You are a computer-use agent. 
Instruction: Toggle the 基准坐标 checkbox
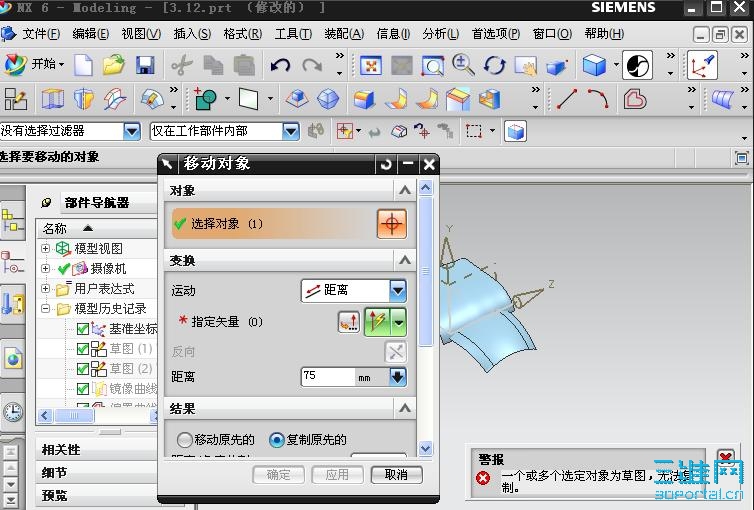[83, 329]
